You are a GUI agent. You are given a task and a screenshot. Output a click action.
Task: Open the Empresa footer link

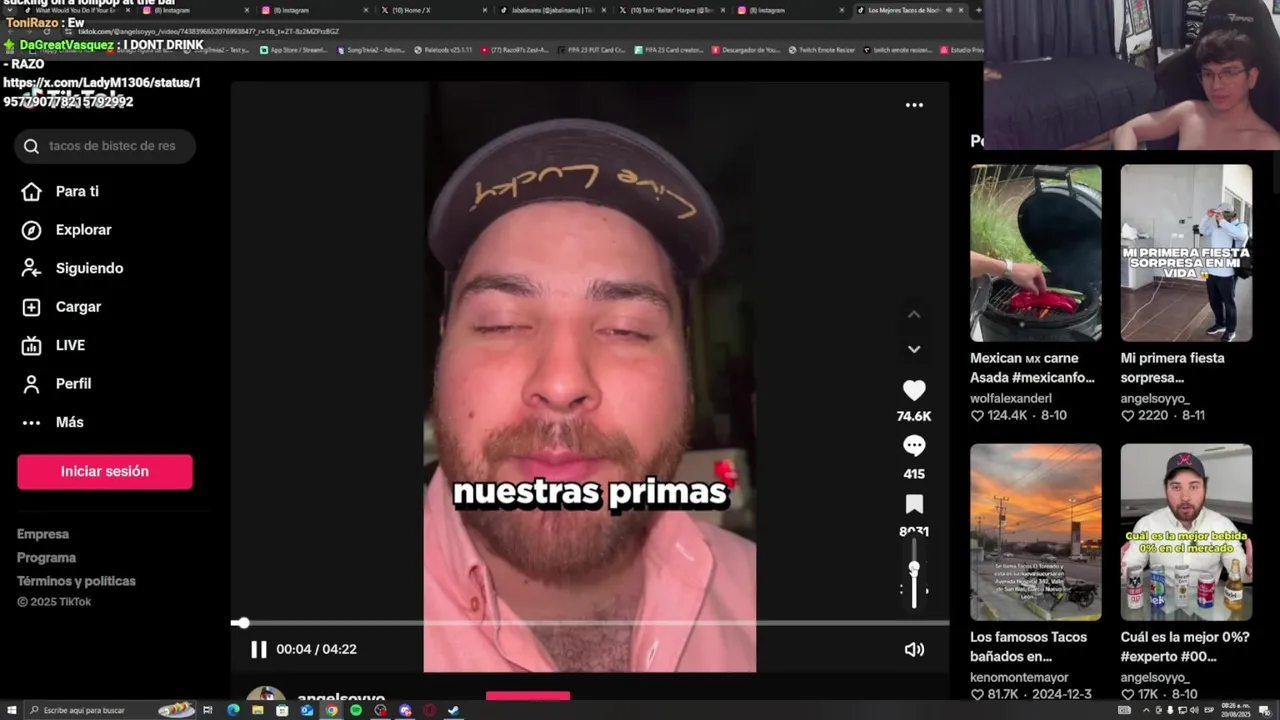[43, 534]
